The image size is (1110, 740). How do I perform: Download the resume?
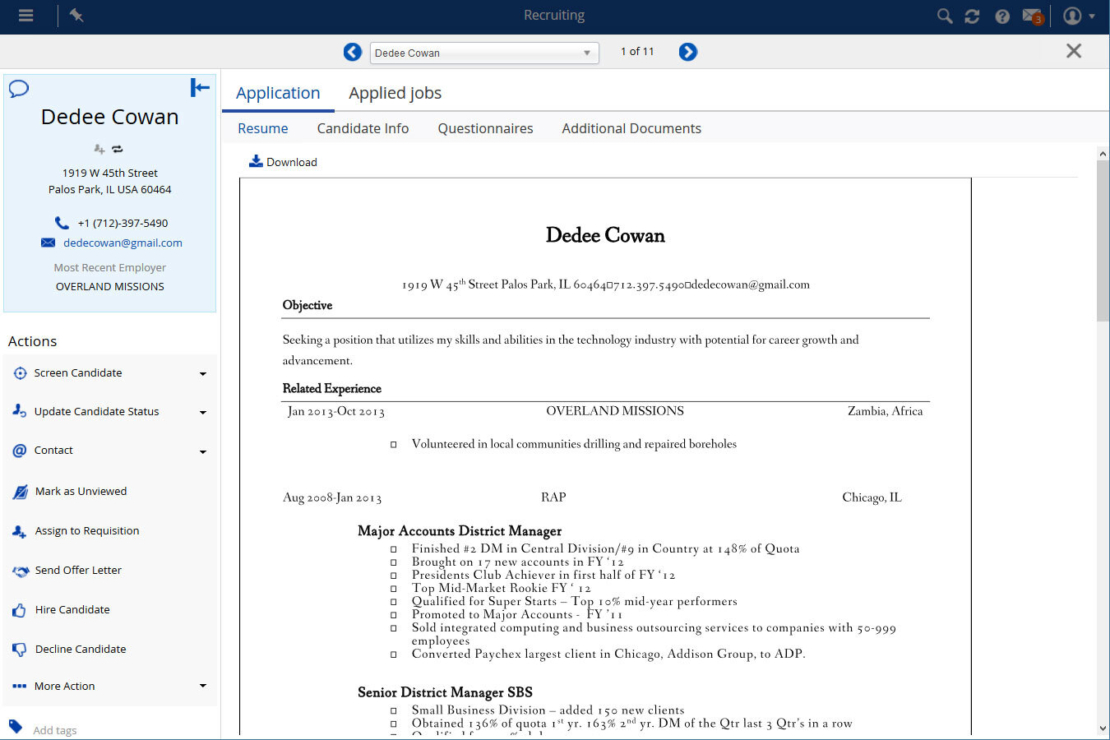283,162
